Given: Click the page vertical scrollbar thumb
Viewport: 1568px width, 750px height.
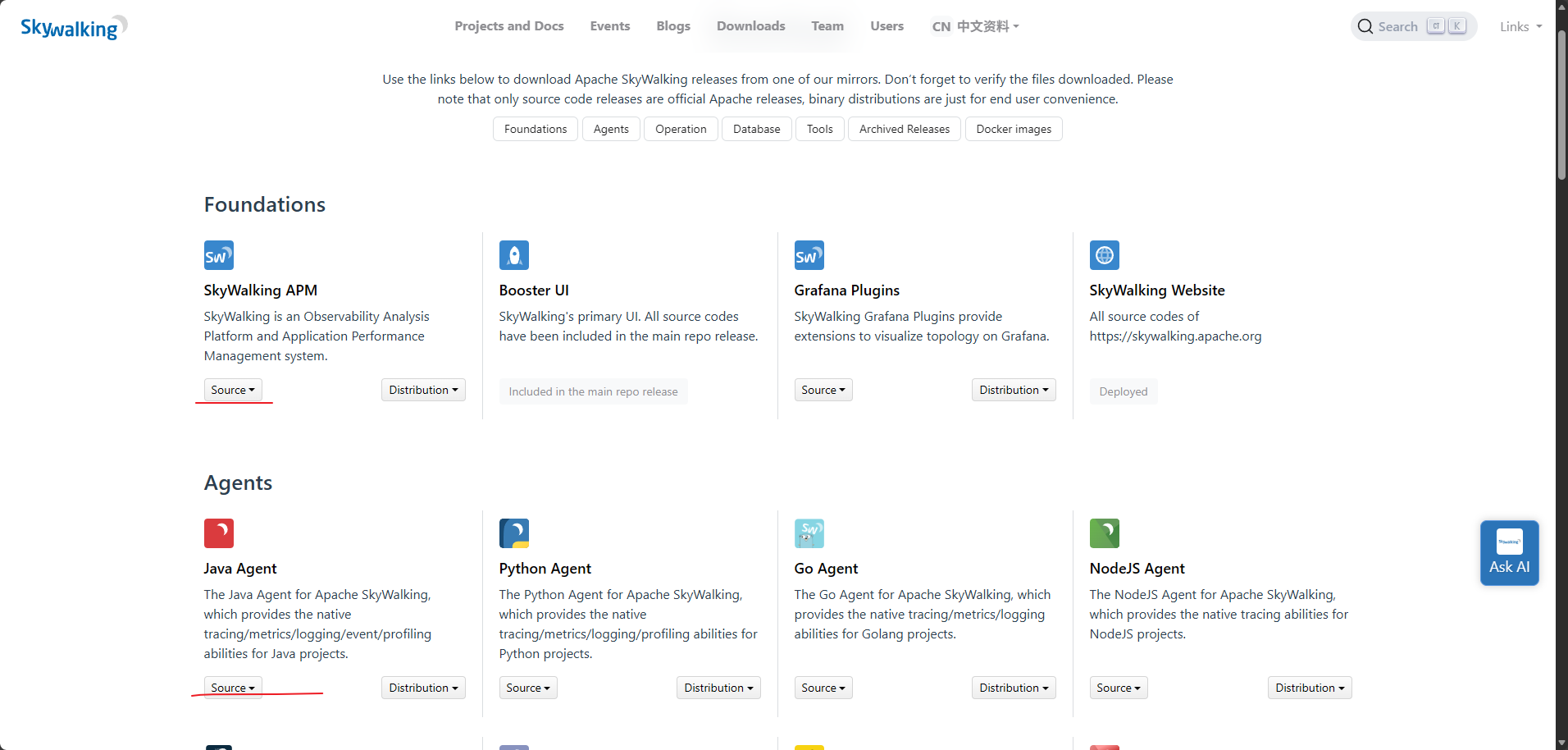Looking at the screenshot, I should click(x=1561, y=104).
